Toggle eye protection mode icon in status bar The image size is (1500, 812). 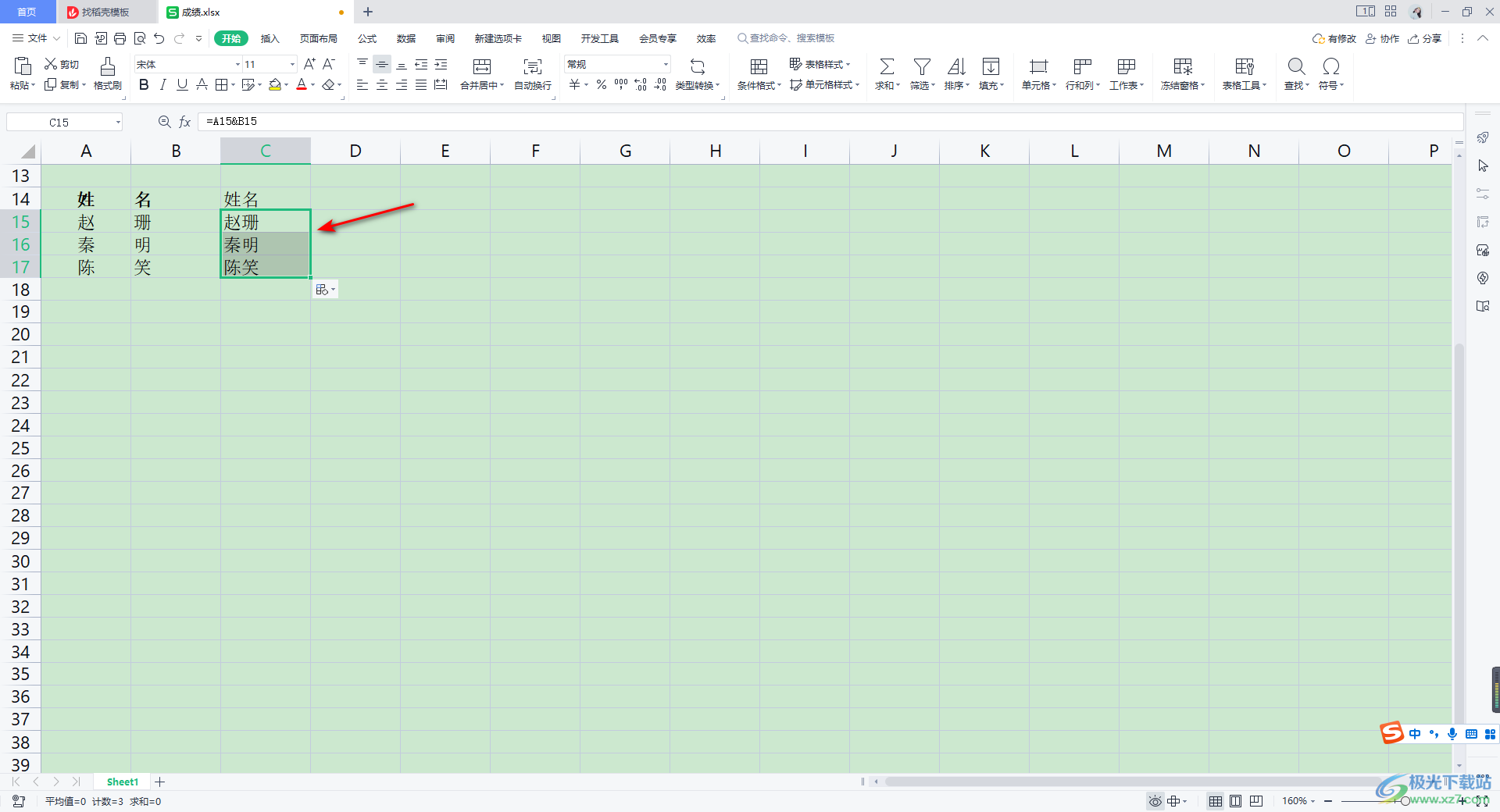pos(1155,801)
